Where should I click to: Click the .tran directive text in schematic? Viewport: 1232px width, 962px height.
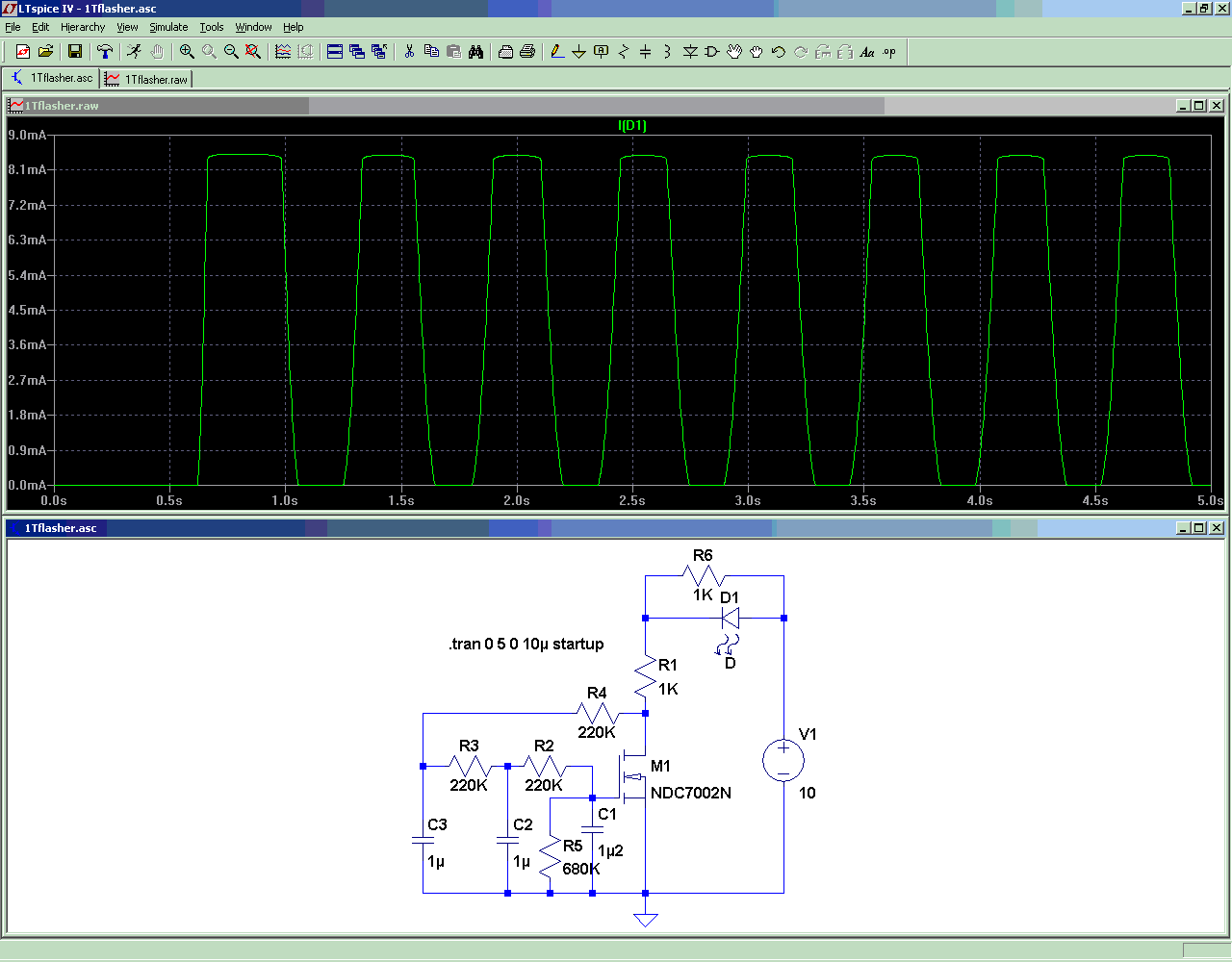526,645
